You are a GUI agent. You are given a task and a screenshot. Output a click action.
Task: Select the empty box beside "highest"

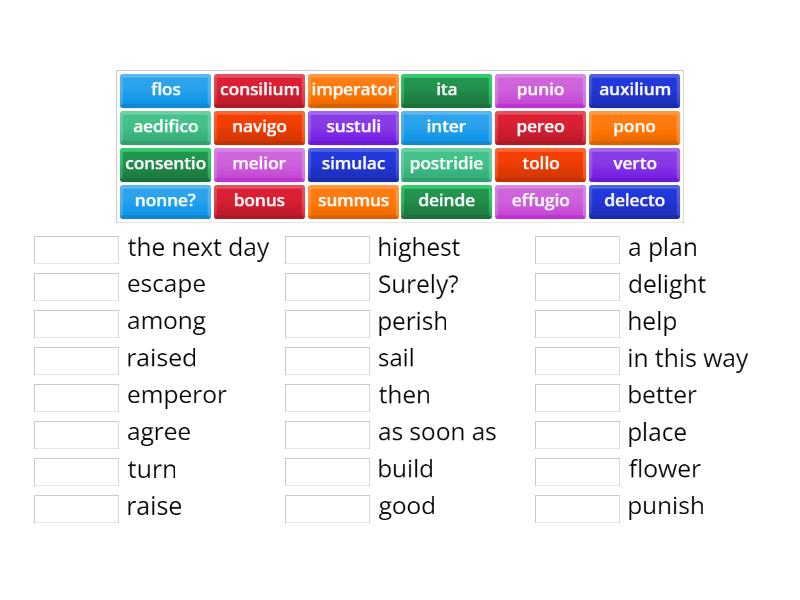(x=328, y=248)
